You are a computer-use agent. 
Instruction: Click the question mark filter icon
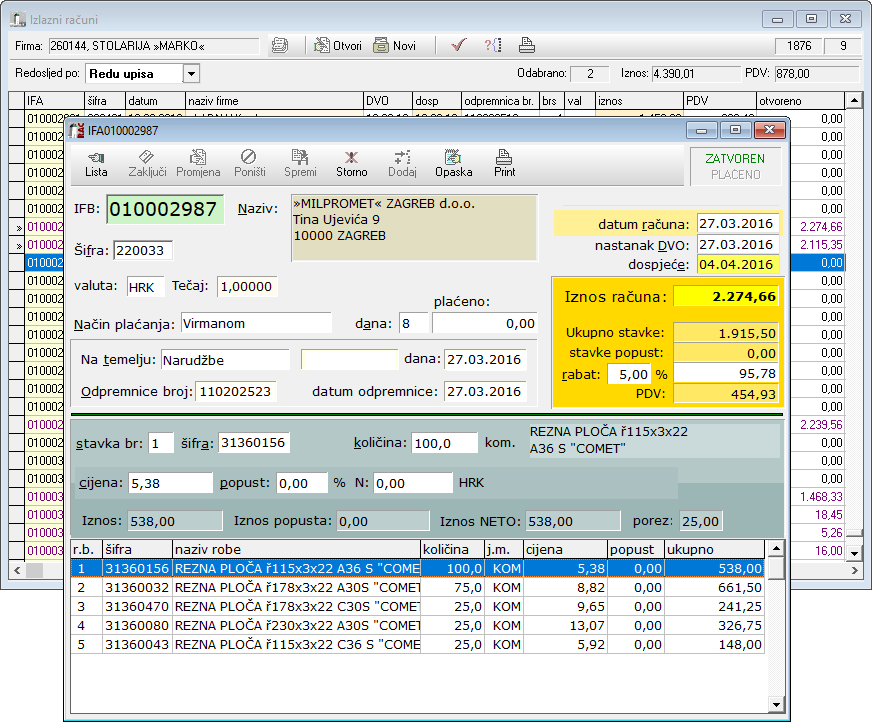tap(493, 46)
